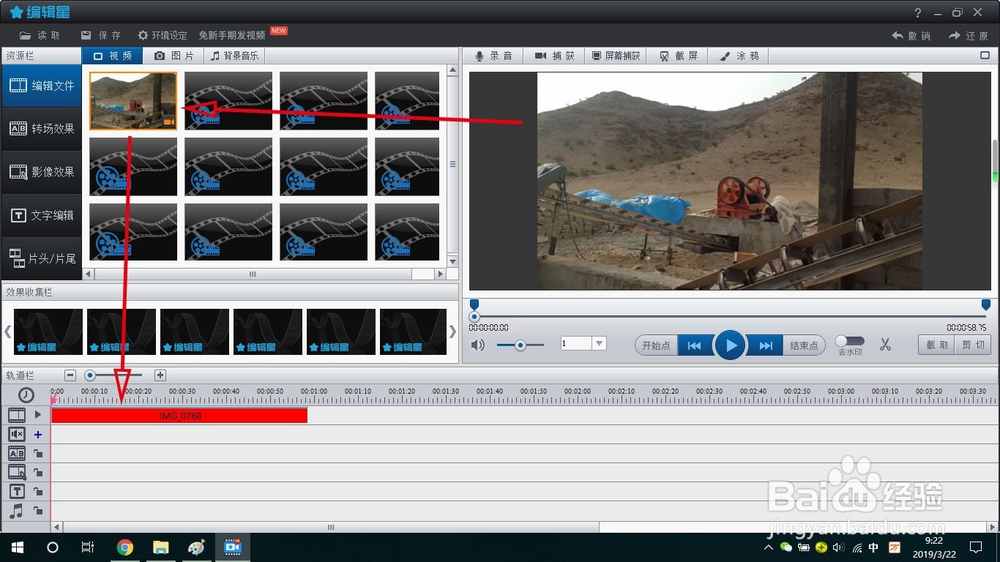Viewport: 1000px width, 562px height.
Task: Select 文字编辑 in the sidebar
Action: click(x=41, y=216)
